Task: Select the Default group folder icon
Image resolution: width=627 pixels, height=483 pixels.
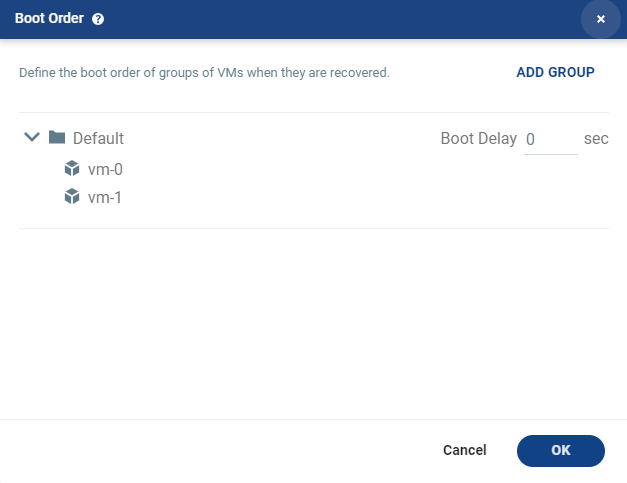Action: 57,137
